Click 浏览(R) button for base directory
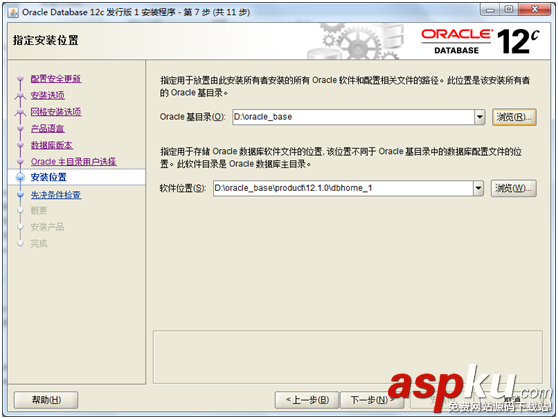 point(514,117)
